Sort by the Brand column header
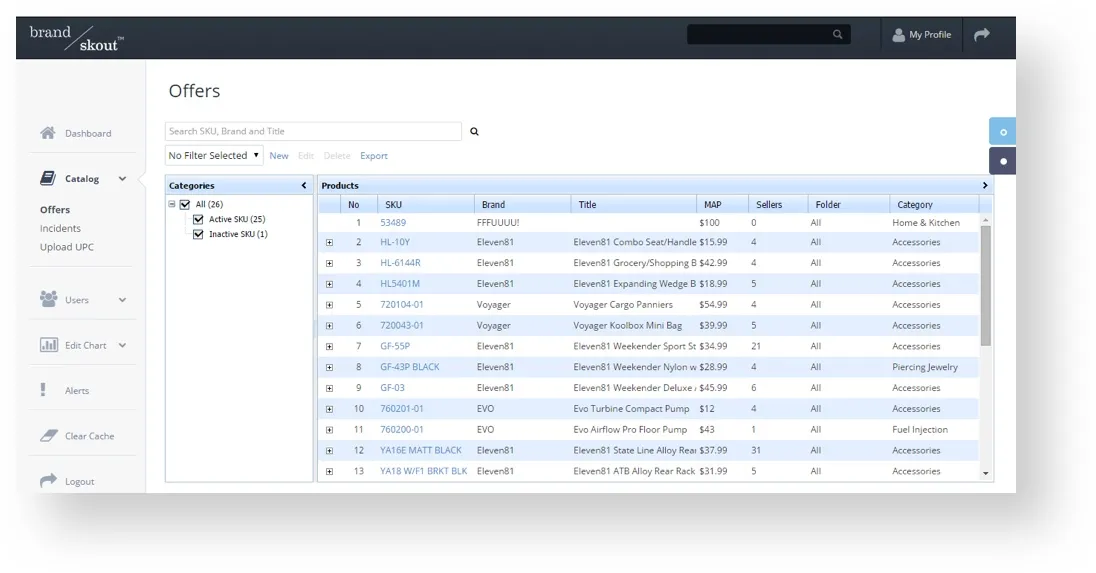 click(523, 205)
